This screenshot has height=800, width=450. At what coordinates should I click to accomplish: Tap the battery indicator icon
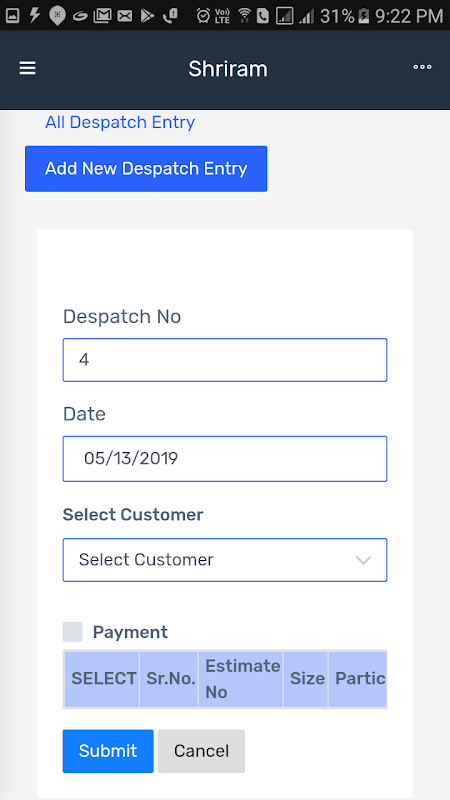click(x=363, y=16)
